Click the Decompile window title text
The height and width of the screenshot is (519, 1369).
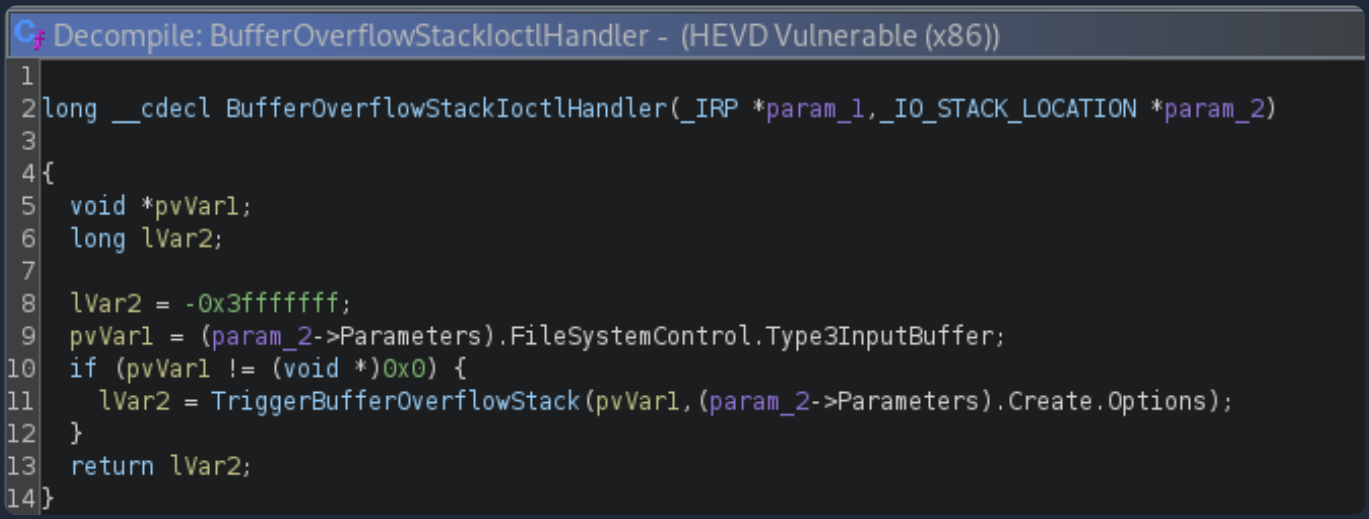click(x=526, y=37)
